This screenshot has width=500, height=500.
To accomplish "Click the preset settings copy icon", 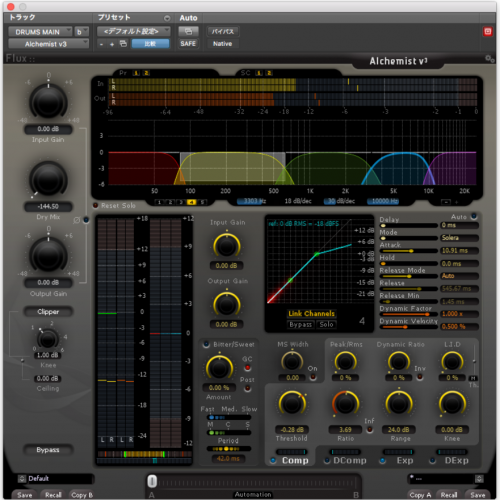I will (x=123, y=44).
